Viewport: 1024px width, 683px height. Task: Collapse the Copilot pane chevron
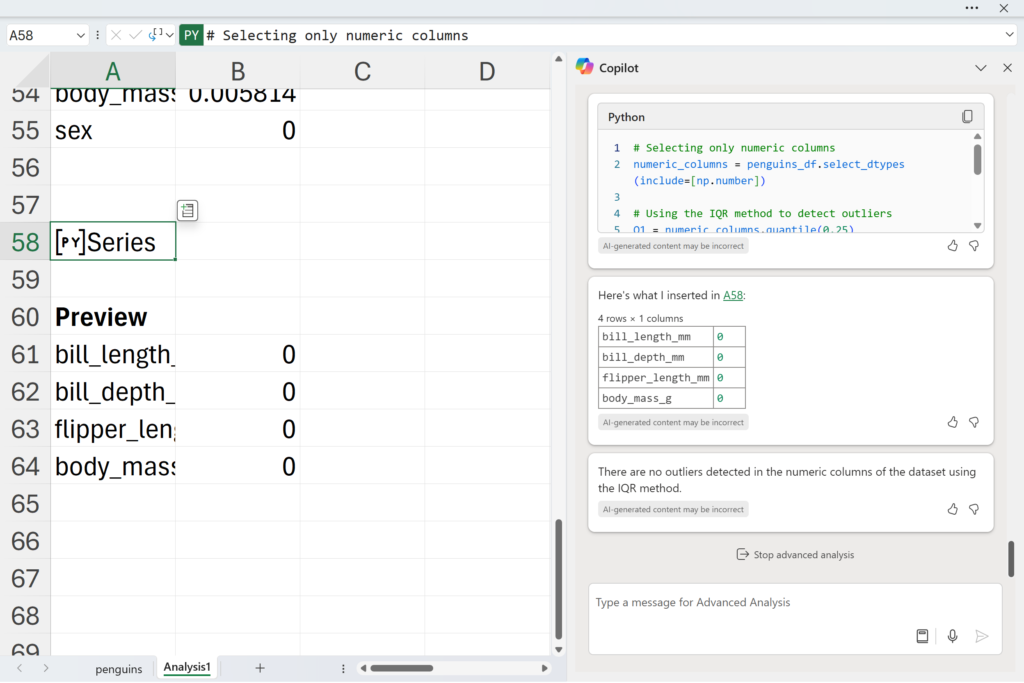point(981,68)
